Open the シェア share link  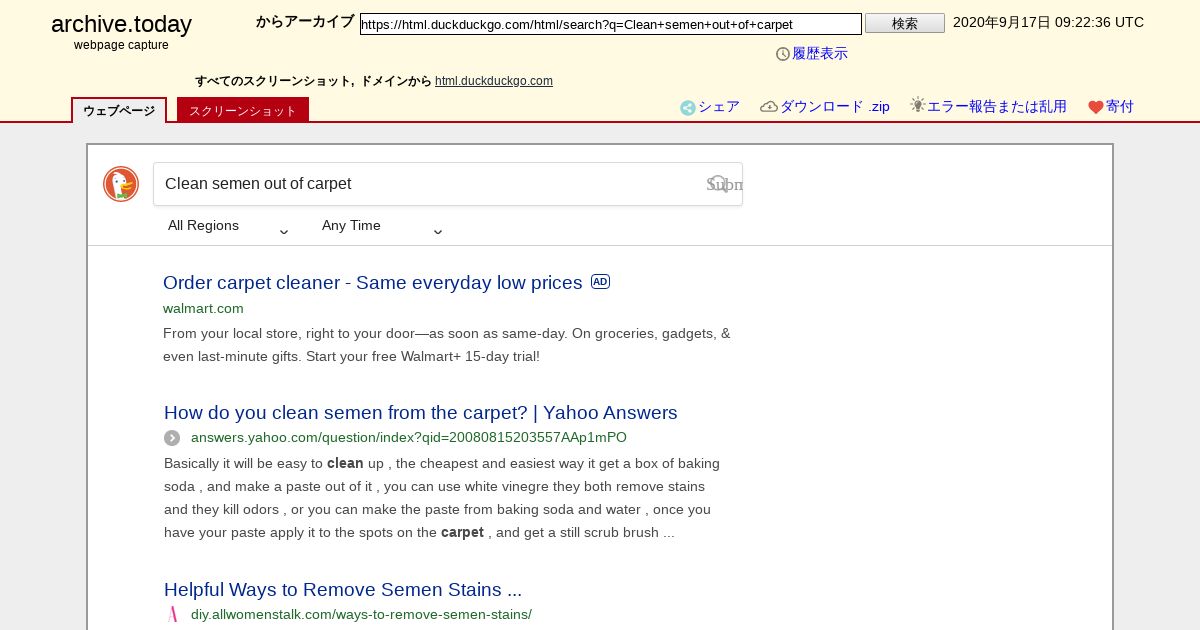(719, 107)
